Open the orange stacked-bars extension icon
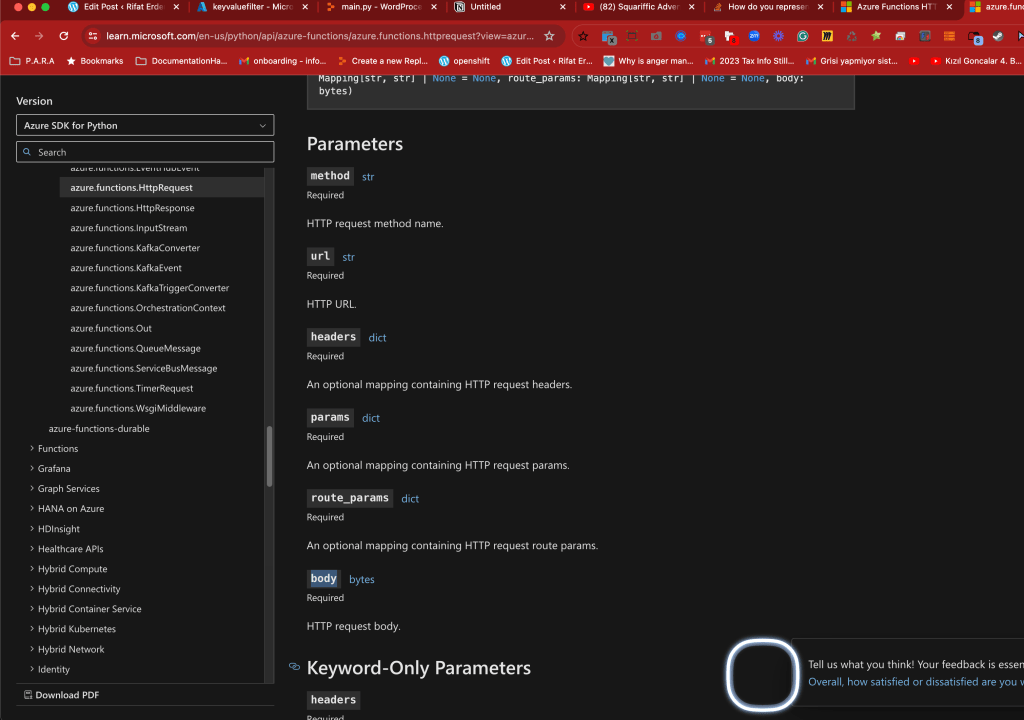This screenshot has height=720, width=1024. [949, 36]
